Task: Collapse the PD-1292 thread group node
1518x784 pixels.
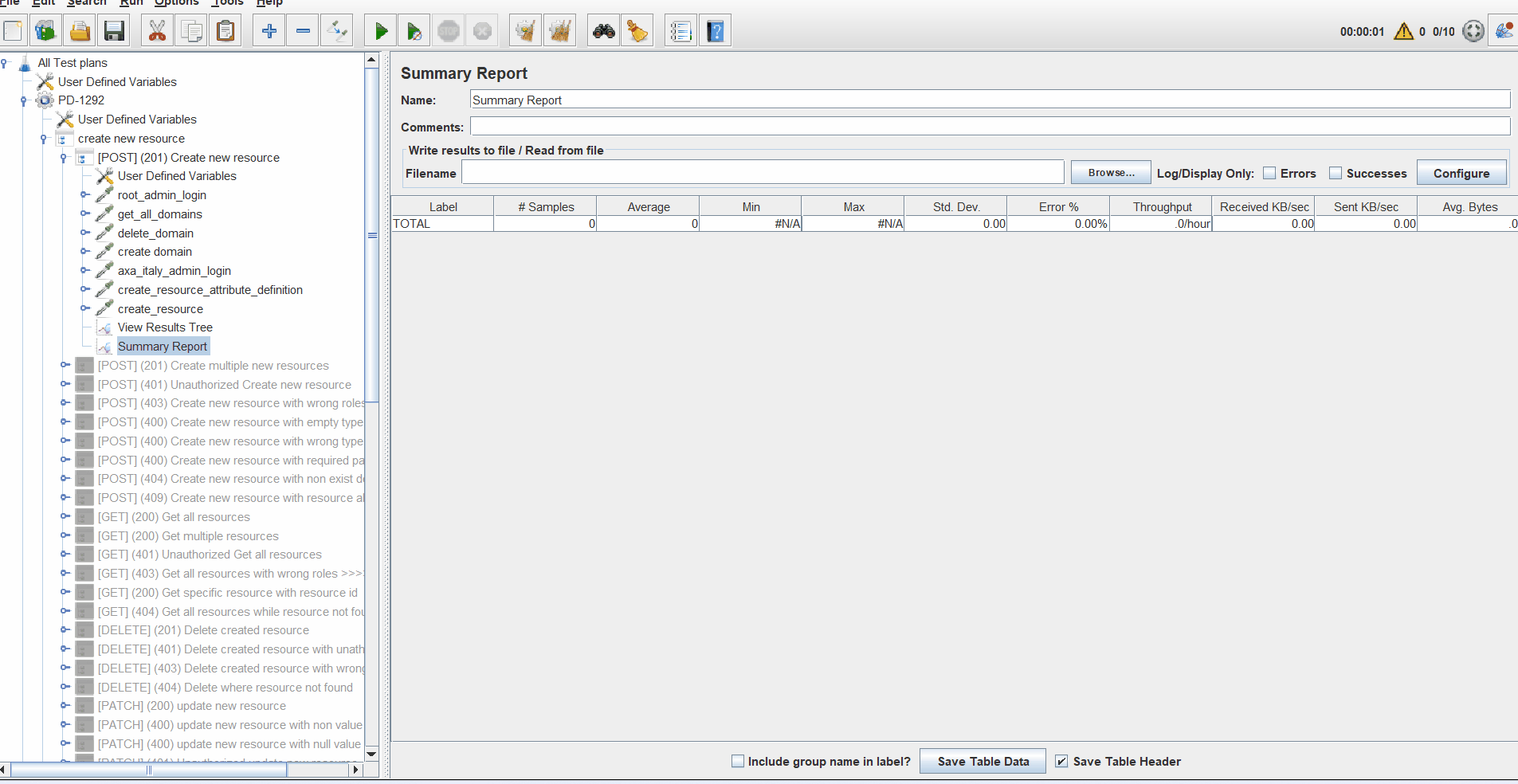Action: 24,100
